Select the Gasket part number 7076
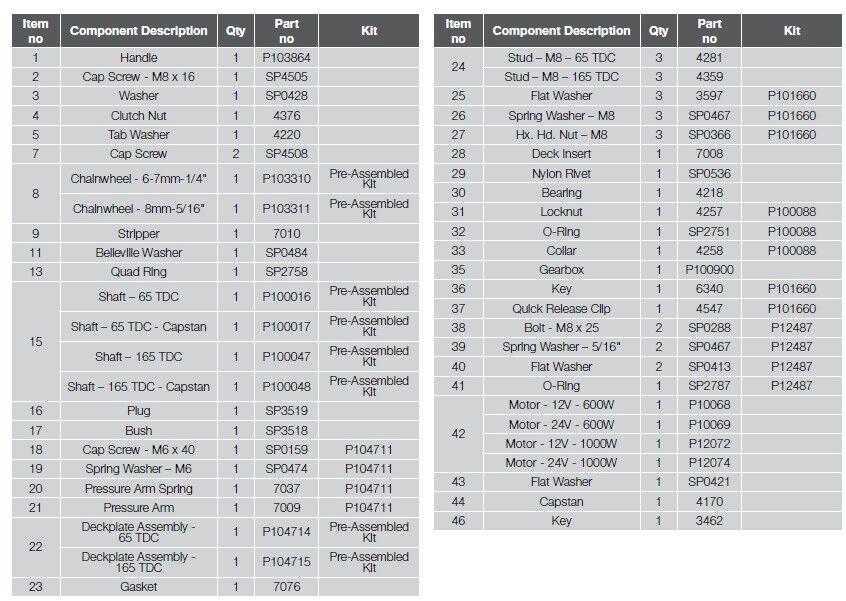This screenshot has height=601, width=846. coord(286,587)
